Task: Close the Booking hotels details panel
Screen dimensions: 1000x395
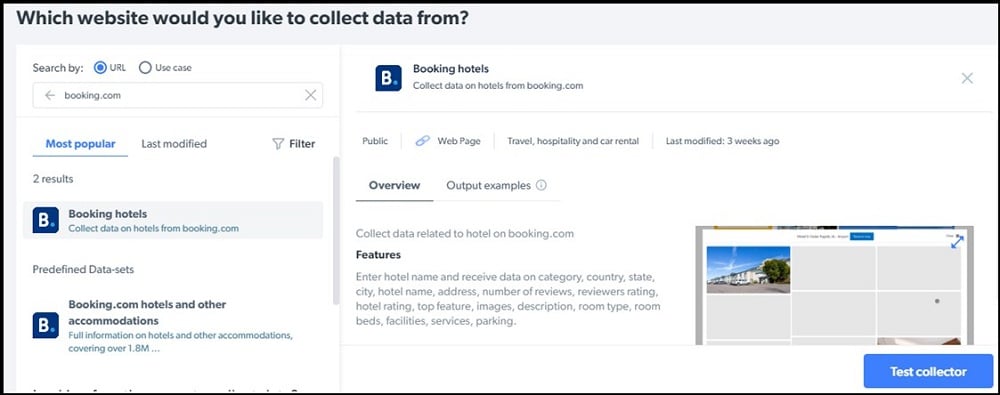Action: point(967,78)
